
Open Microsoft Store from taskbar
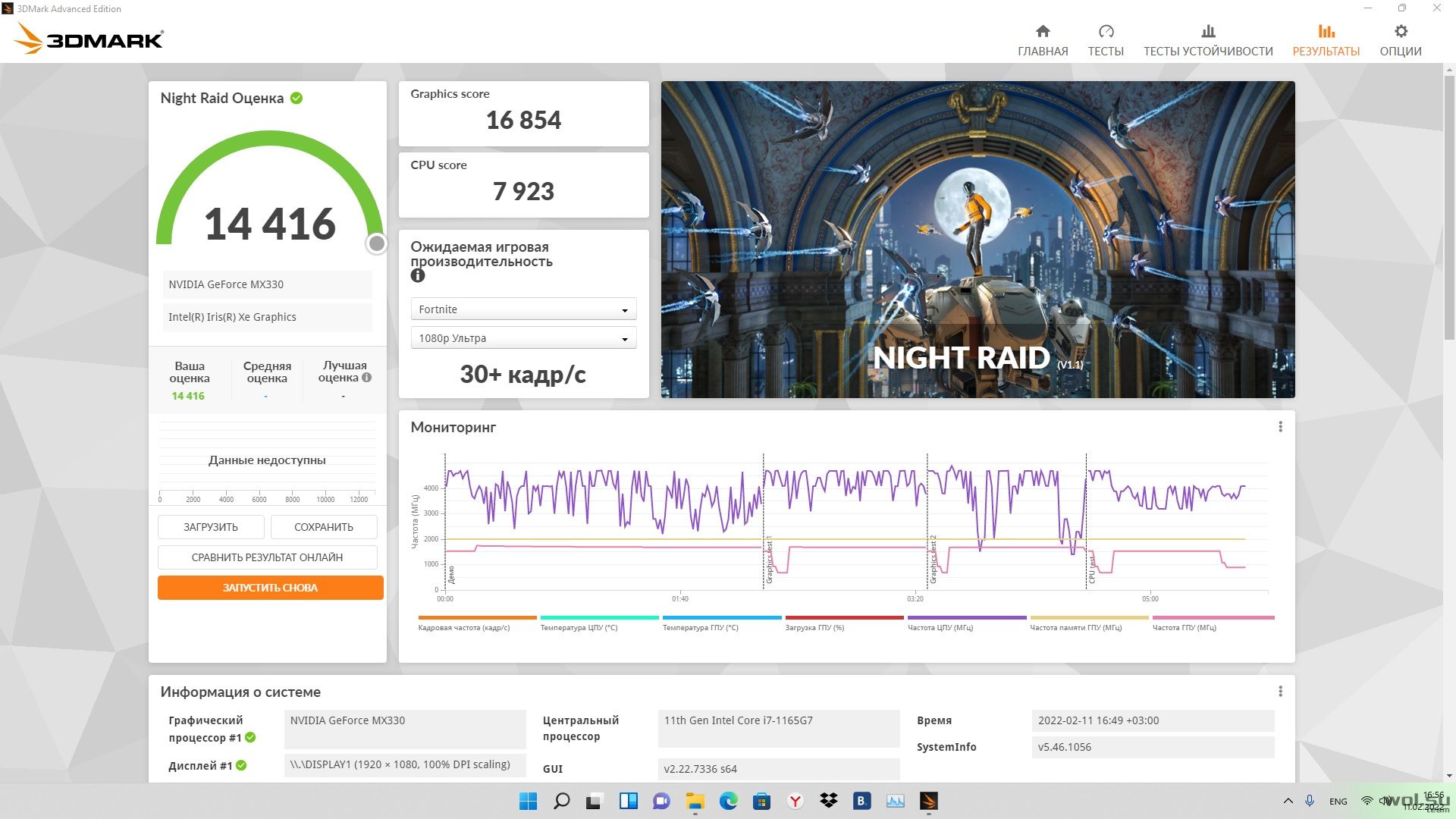point(762,801)
